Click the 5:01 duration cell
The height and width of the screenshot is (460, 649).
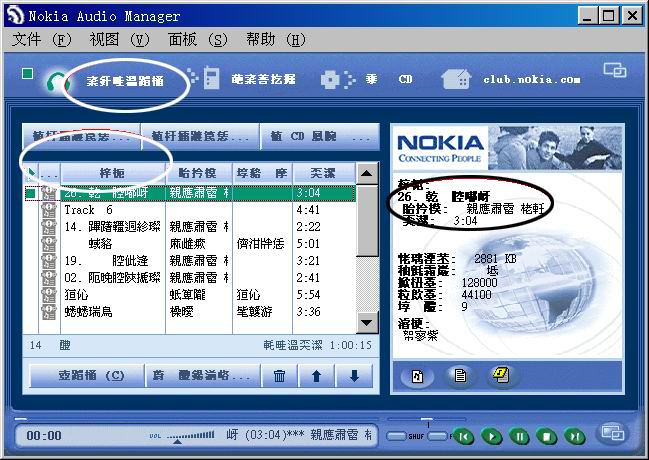pyautogui.click(x=308, y=244)
